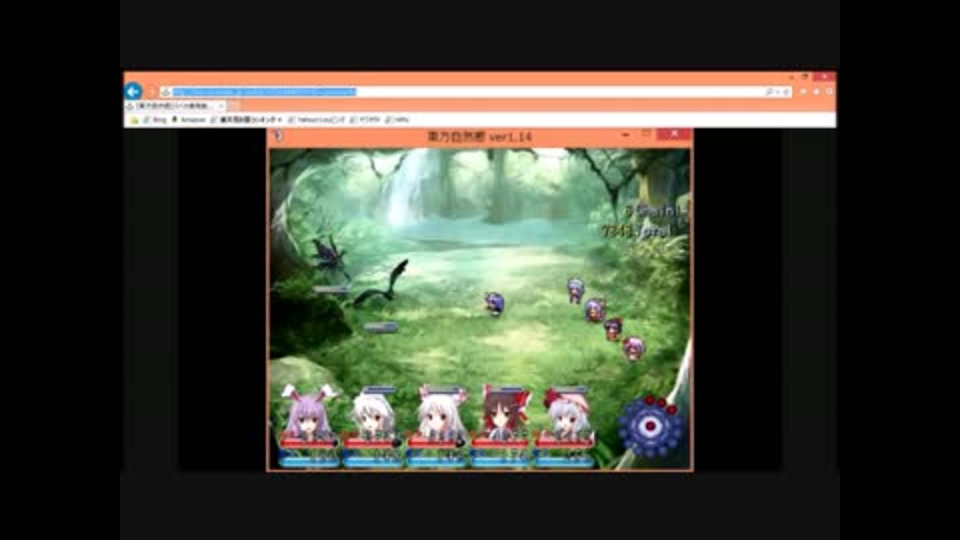Click the search magnifier in the address bar
The image size is (960, 540).
[769, 92]
